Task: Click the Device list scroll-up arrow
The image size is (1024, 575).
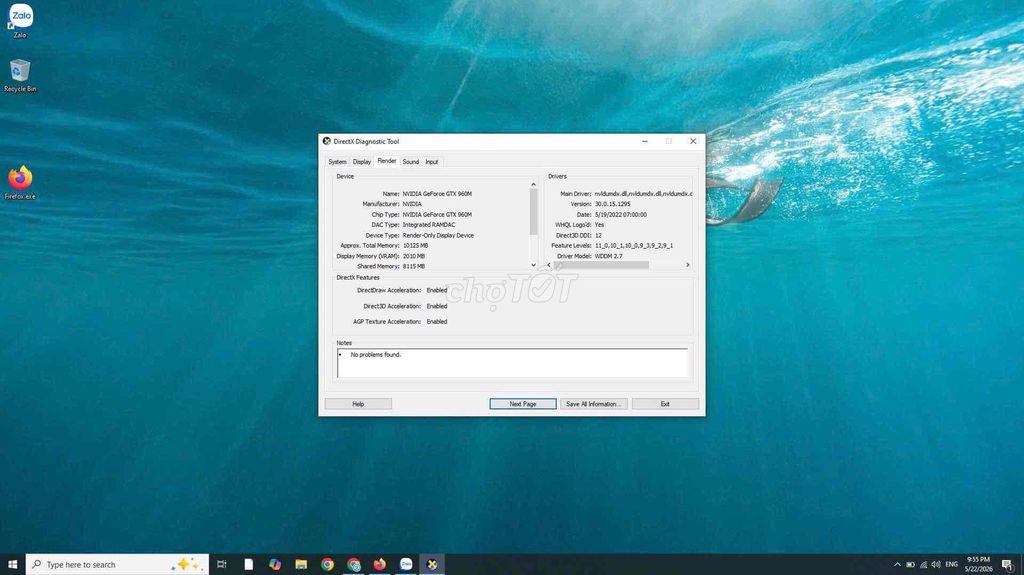Action: 534,184
